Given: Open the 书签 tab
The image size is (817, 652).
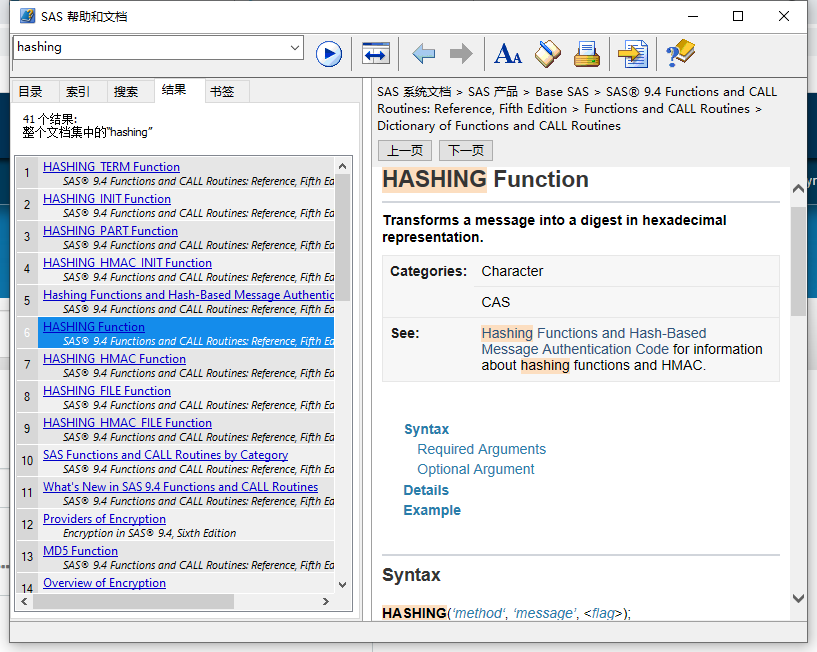Looking at the screenshot, I should tap(222, 92).
